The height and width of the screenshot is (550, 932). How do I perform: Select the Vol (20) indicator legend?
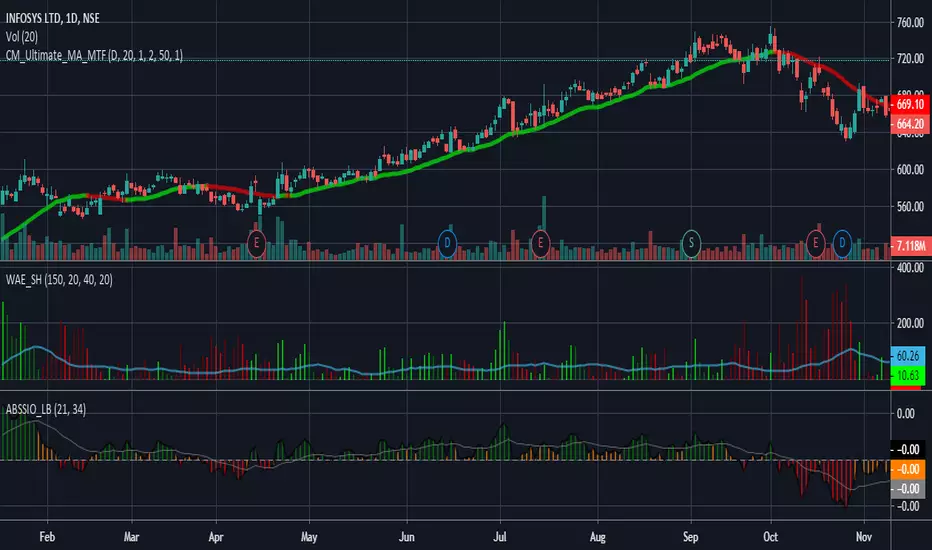pyautogui.click(x=22, y=37)
